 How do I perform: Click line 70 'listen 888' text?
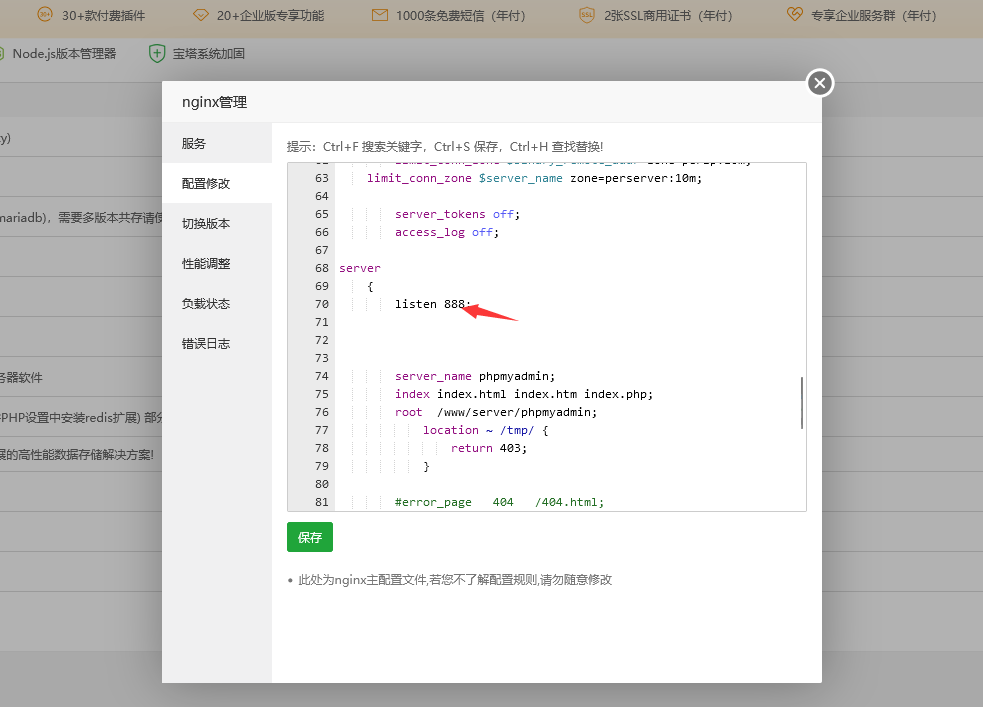coord(432,304)
